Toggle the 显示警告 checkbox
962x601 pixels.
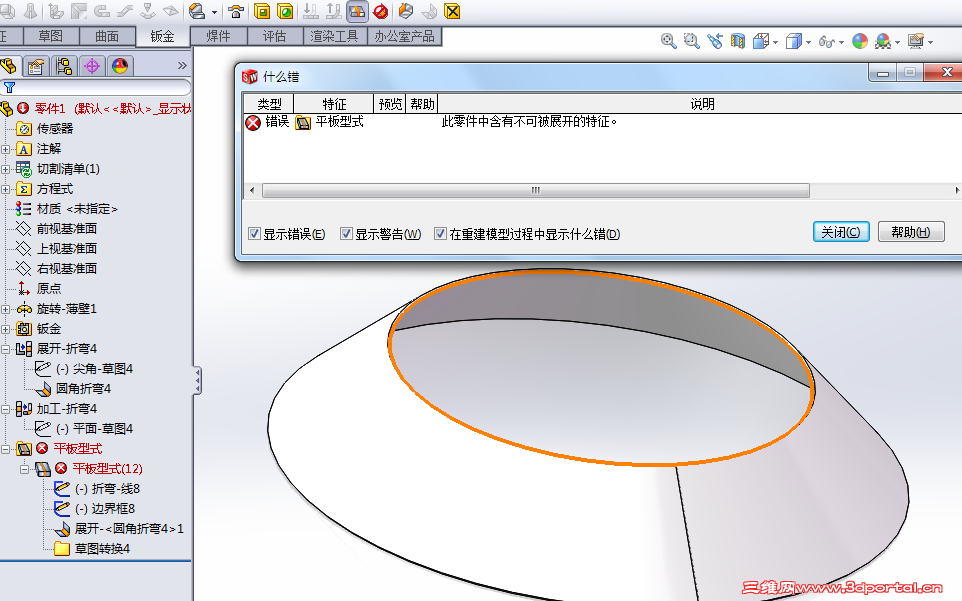[x=346, y=234]
